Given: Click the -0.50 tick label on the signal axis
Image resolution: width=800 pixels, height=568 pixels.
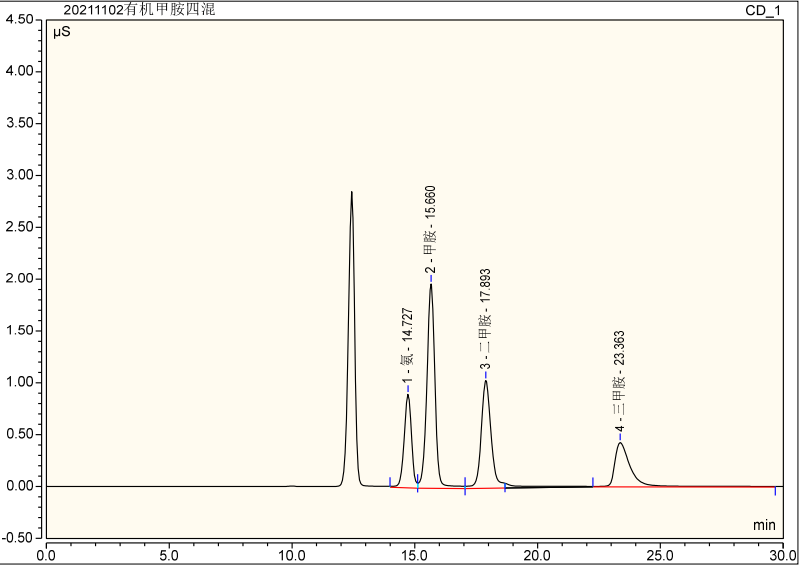Looking at the screenshot, I should [20, 538].
